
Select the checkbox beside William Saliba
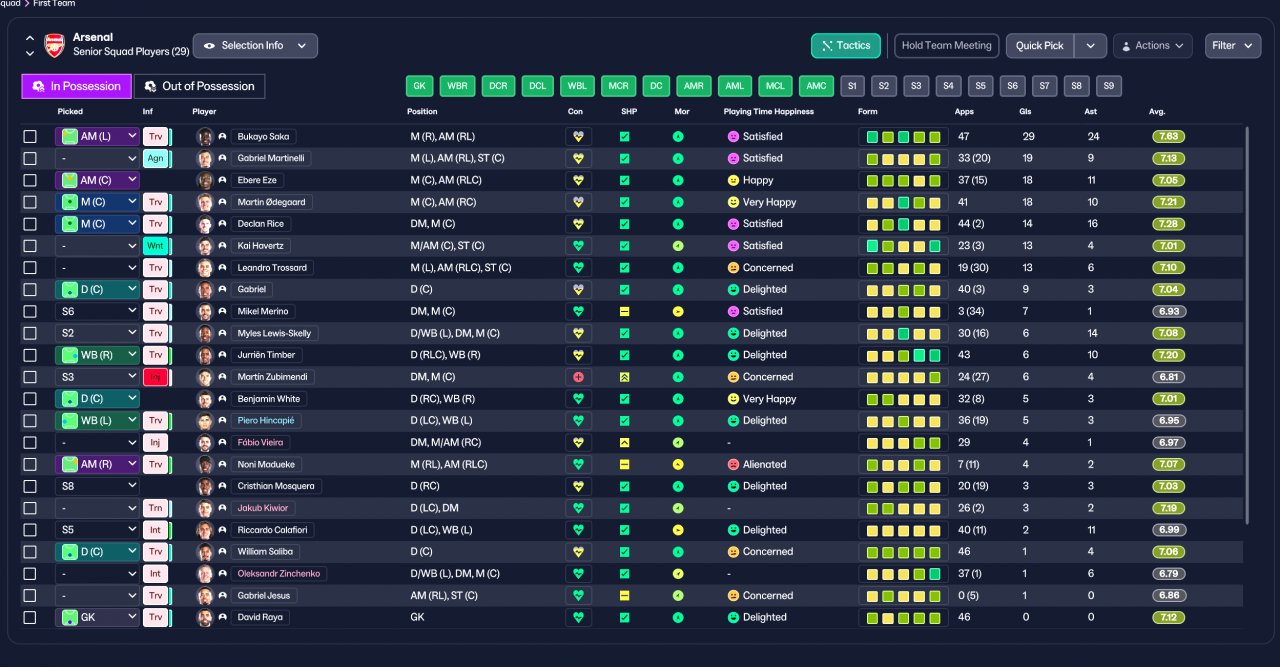coord(30,551)
